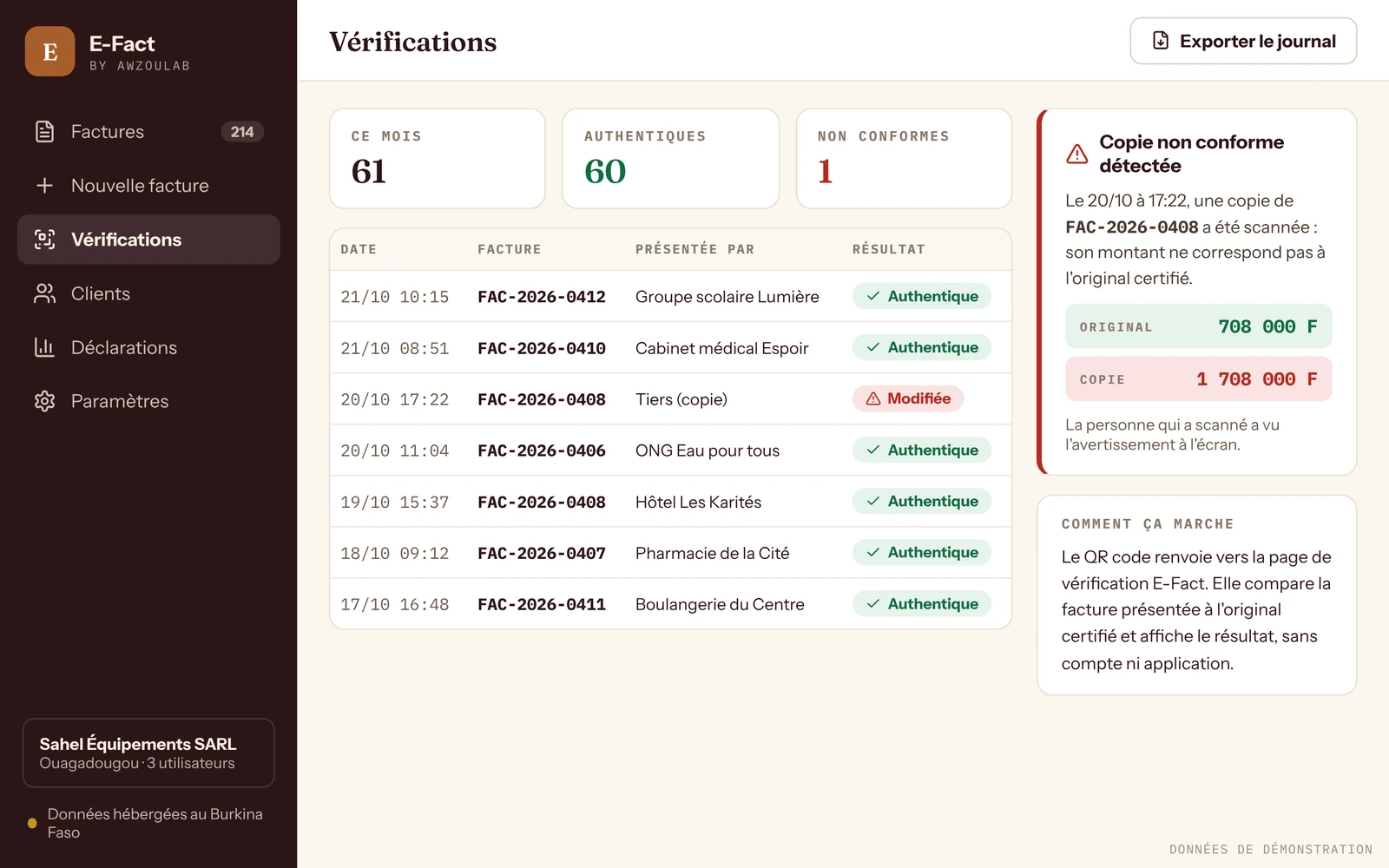The height and width of the screenshot is (868, 1389).
Task: Click the Factures document icon
Action: click(44, 132)
